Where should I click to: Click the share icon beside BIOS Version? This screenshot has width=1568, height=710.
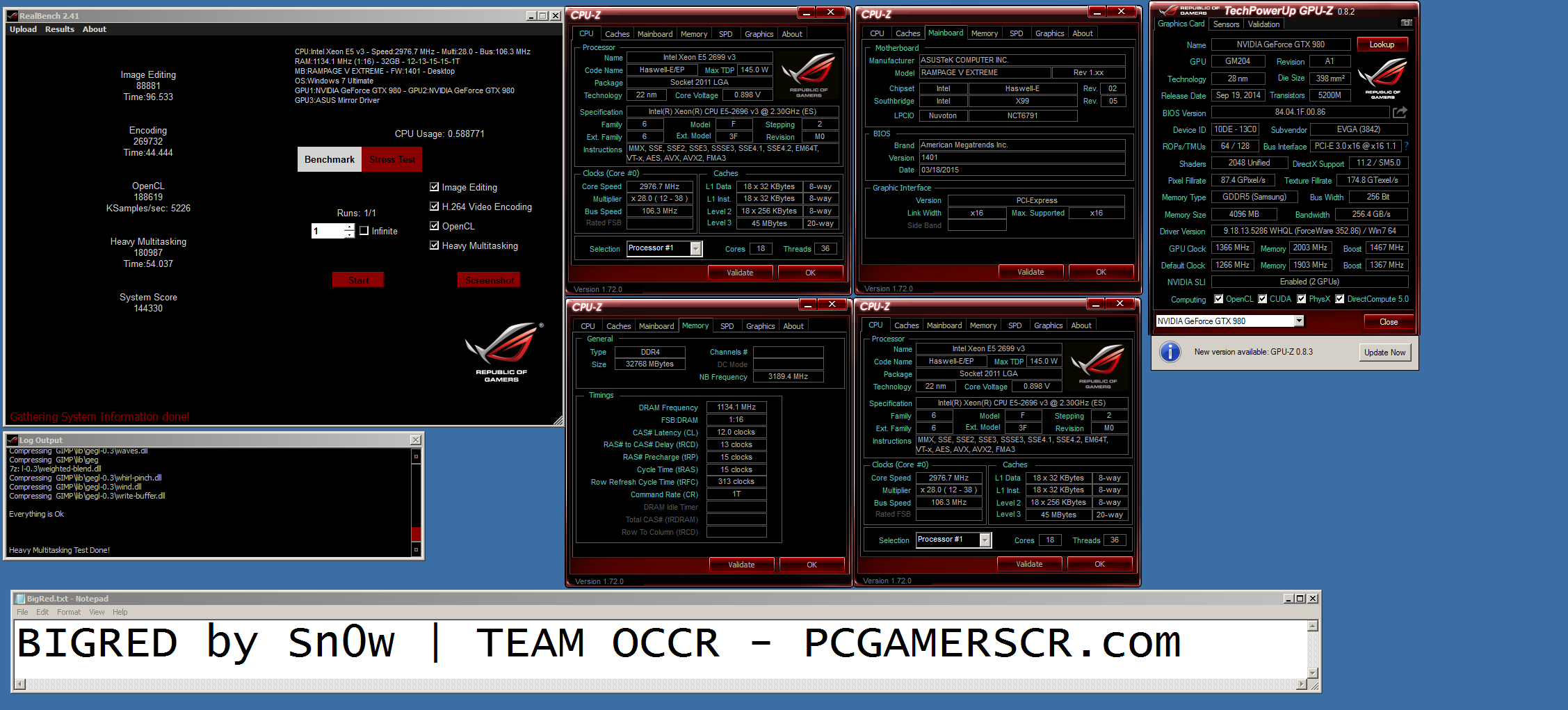coord(1400,112)
